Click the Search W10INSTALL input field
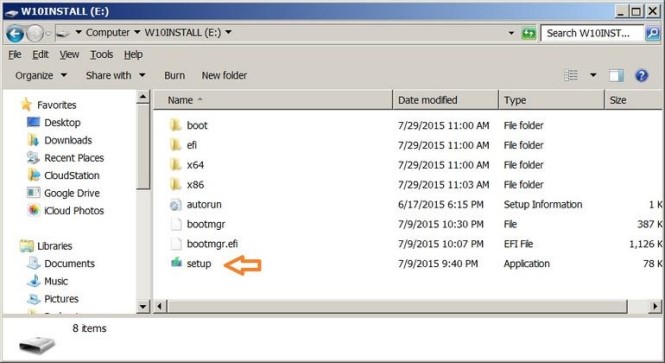This screenshot has height=363, width=665. pos(592,33)
